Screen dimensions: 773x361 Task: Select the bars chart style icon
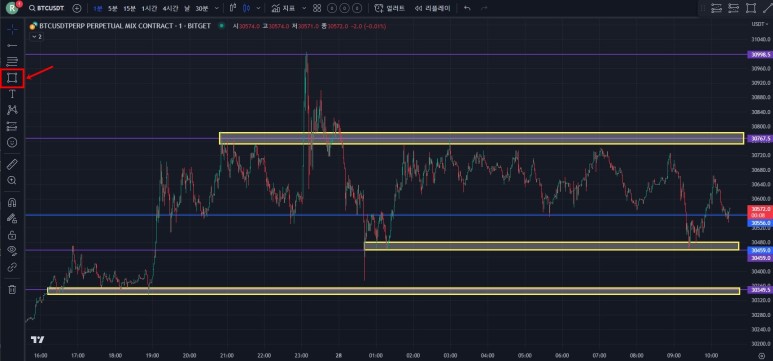[233, 8]
